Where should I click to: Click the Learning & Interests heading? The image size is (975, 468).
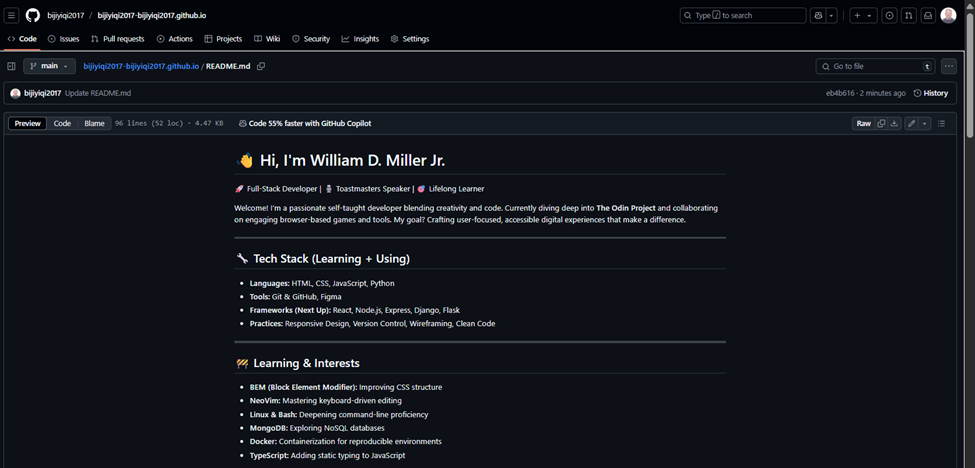(297, 363)
